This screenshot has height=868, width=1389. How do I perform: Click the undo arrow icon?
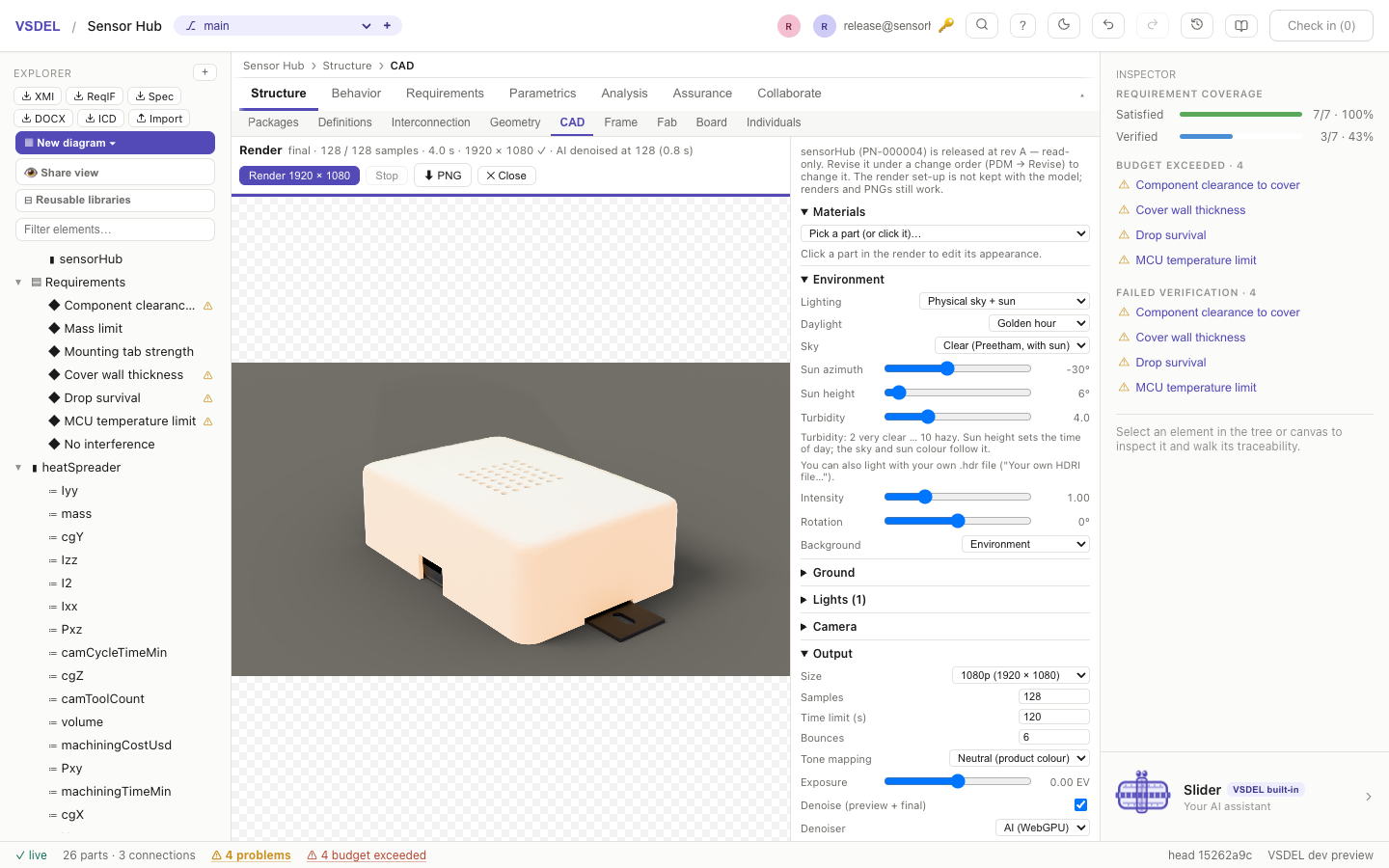[1108, 26]
